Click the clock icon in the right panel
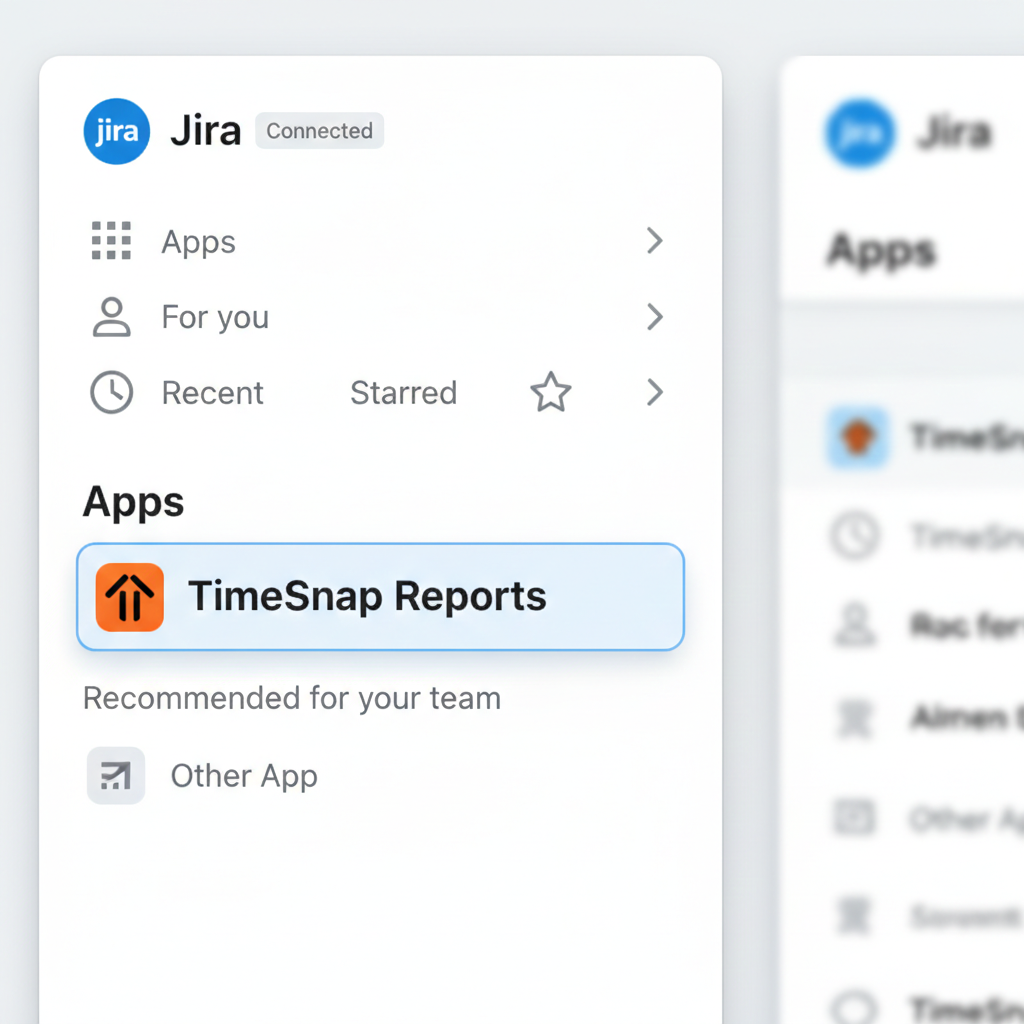The width and height of the screenshot is (1024, 1024). point(855,537)
